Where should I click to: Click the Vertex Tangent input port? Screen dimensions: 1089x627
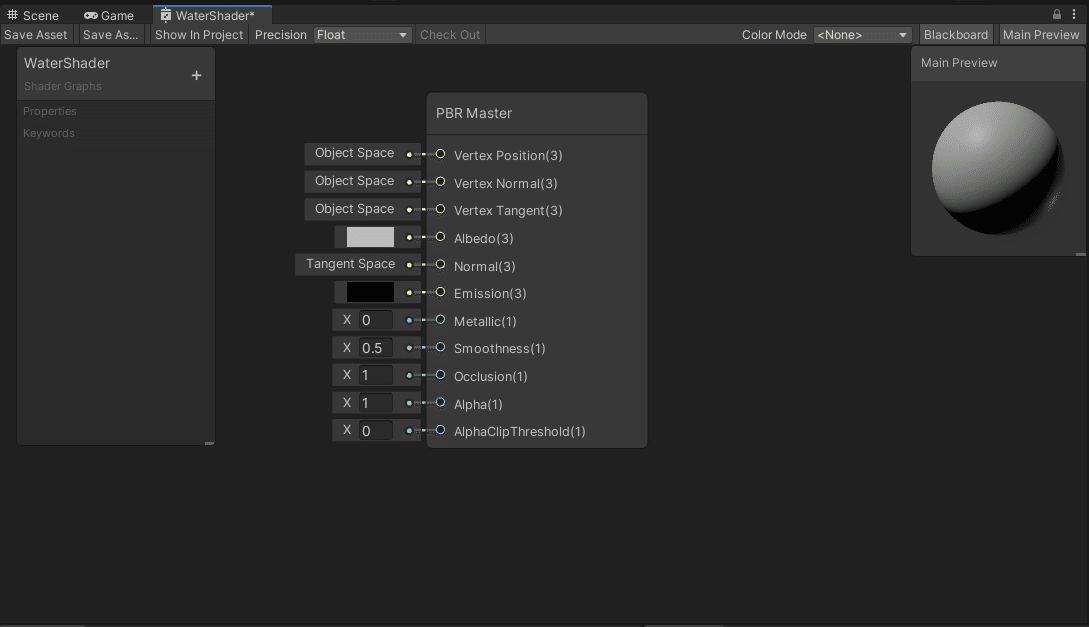point(440,209)
